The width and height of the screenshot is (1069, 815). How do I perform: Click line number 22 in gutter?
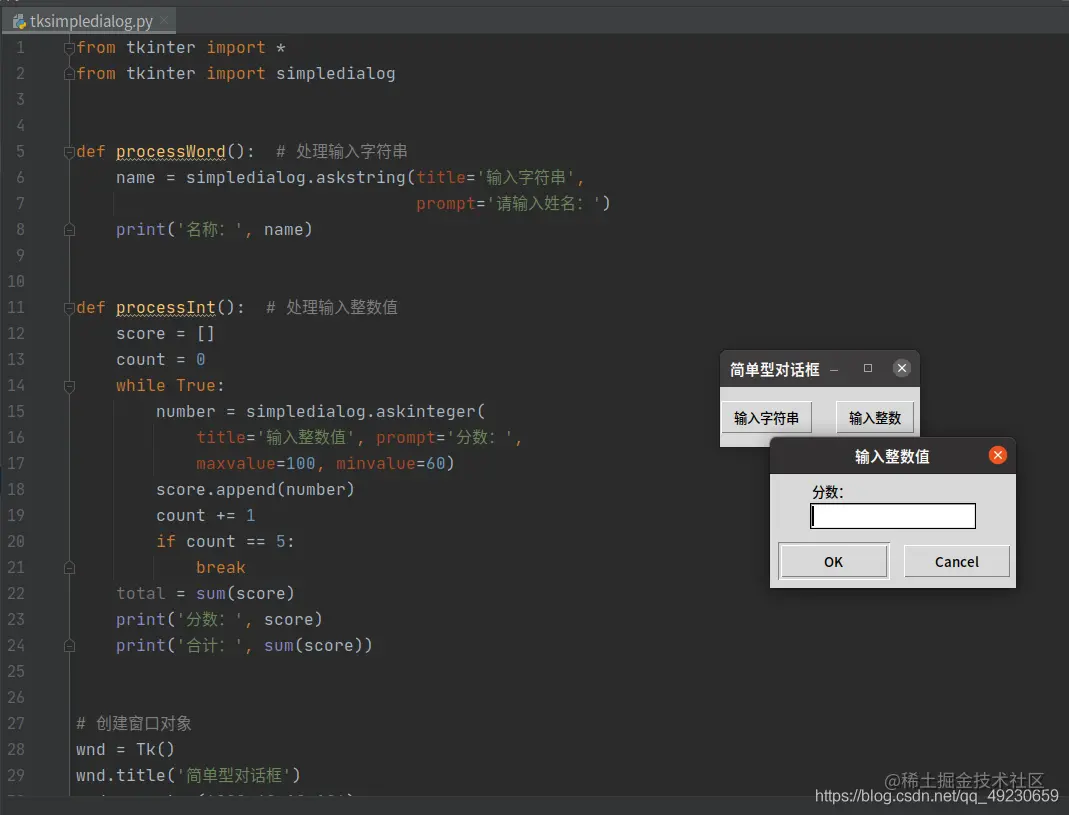pyautogui.click(x=16, y=593)
